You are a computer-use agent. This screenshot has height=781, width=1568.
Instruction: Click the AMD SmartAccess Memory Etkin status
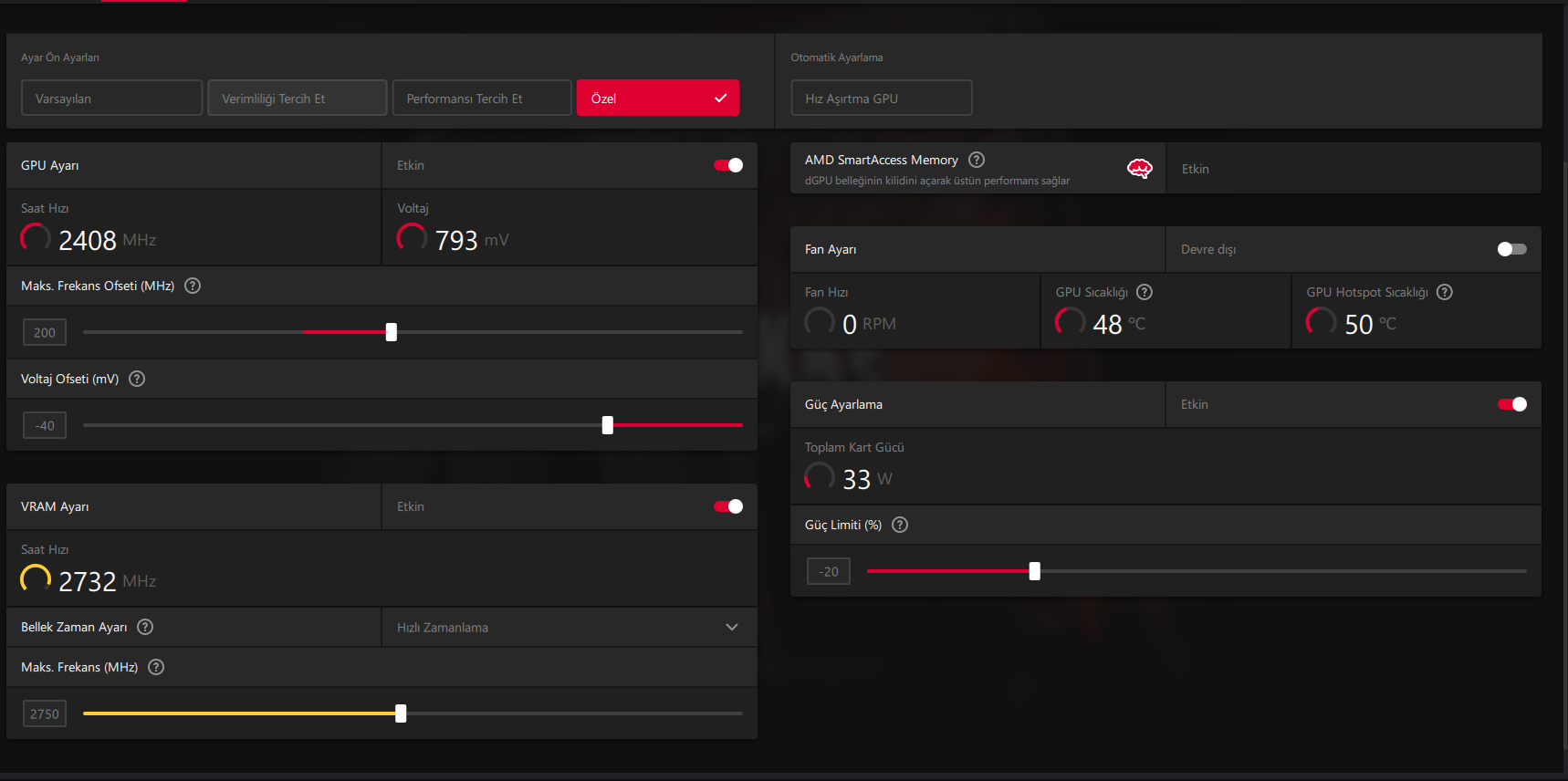[x=1195, y=169]
